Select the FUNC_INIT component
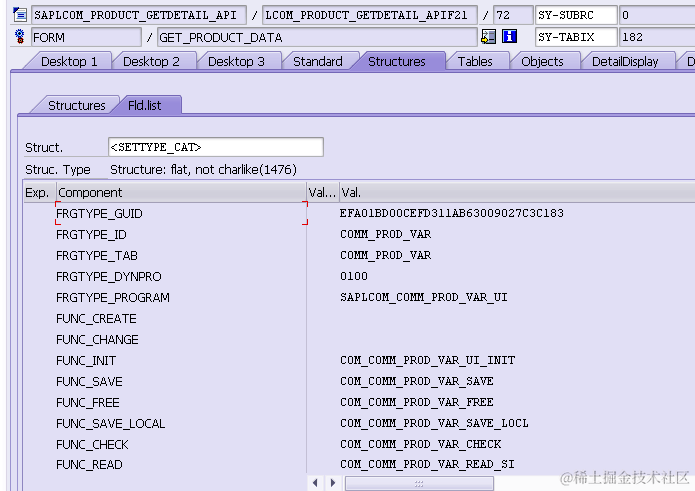The width and height of the screenshot is (695, 491). click(x=86, y=361)
